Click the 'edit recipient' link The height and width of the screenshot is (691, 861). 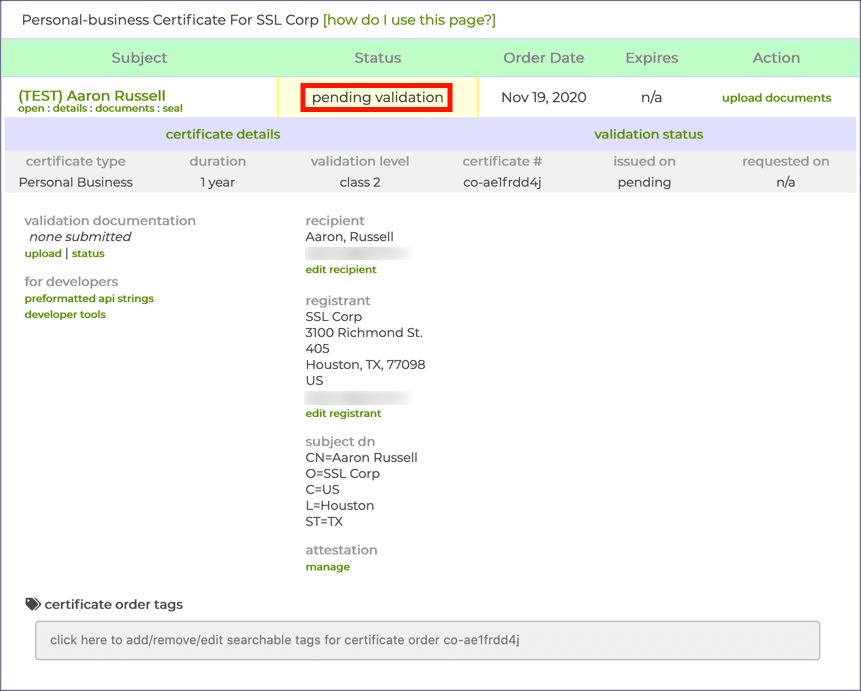click(341, 269)
